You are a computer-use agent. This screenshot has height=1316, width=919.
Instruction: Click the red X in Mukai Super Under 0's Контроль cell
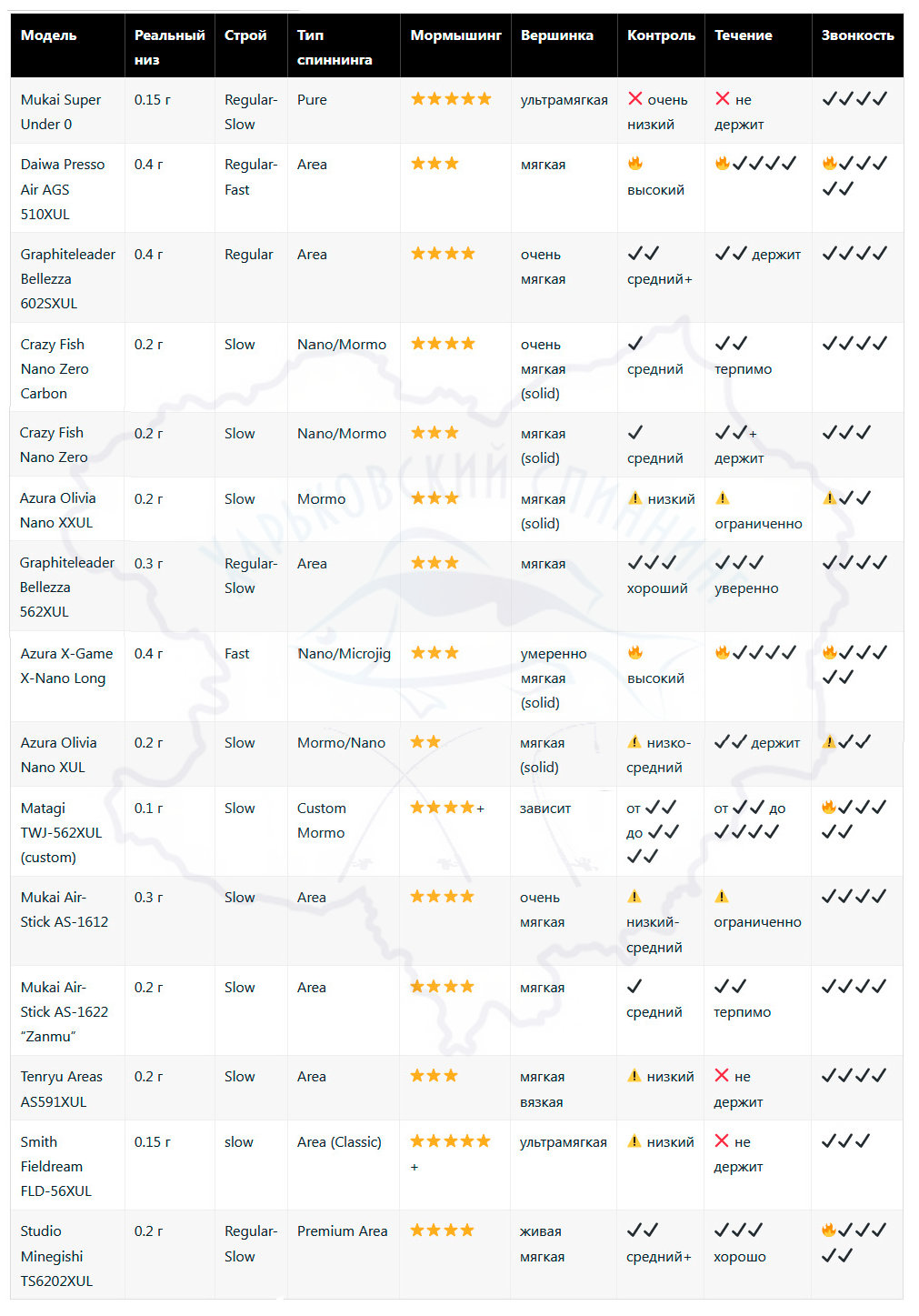634,99
